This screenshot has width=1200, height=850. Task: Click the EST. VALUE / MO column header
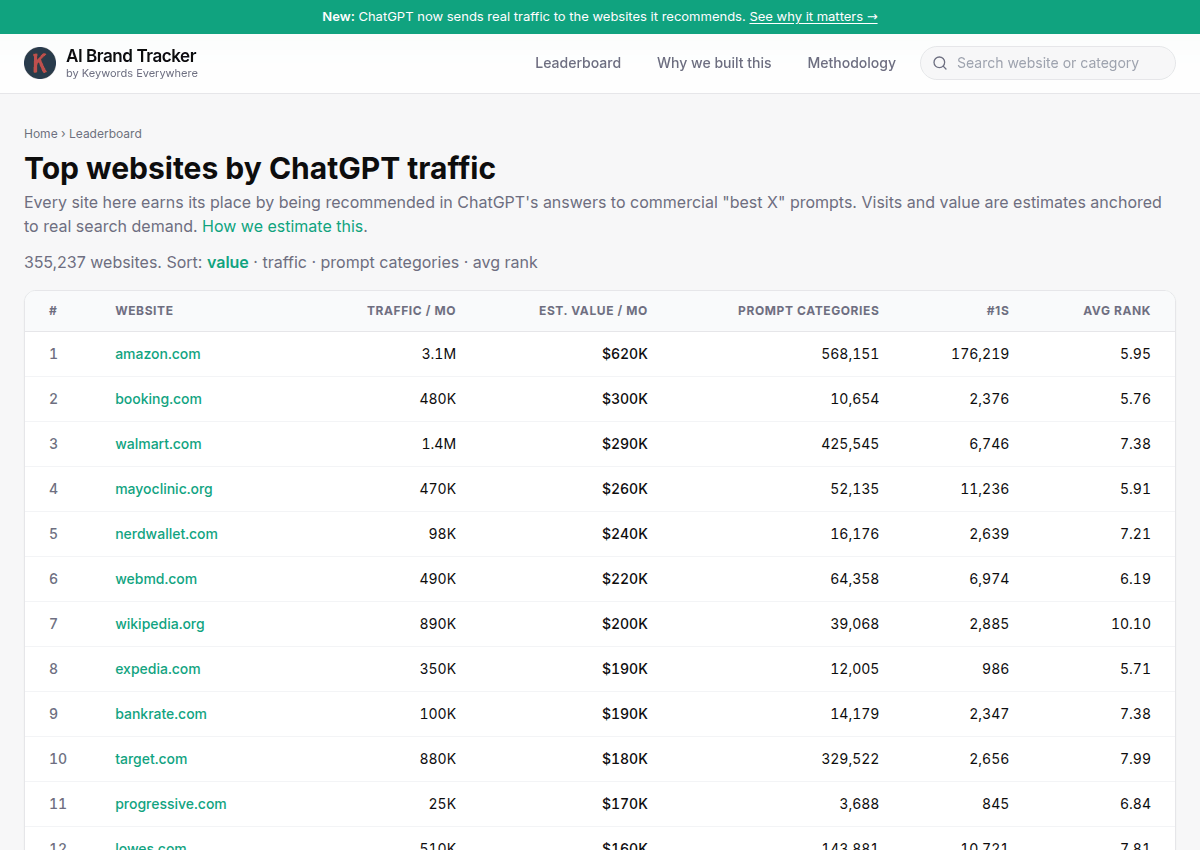(x=593, y=311)
